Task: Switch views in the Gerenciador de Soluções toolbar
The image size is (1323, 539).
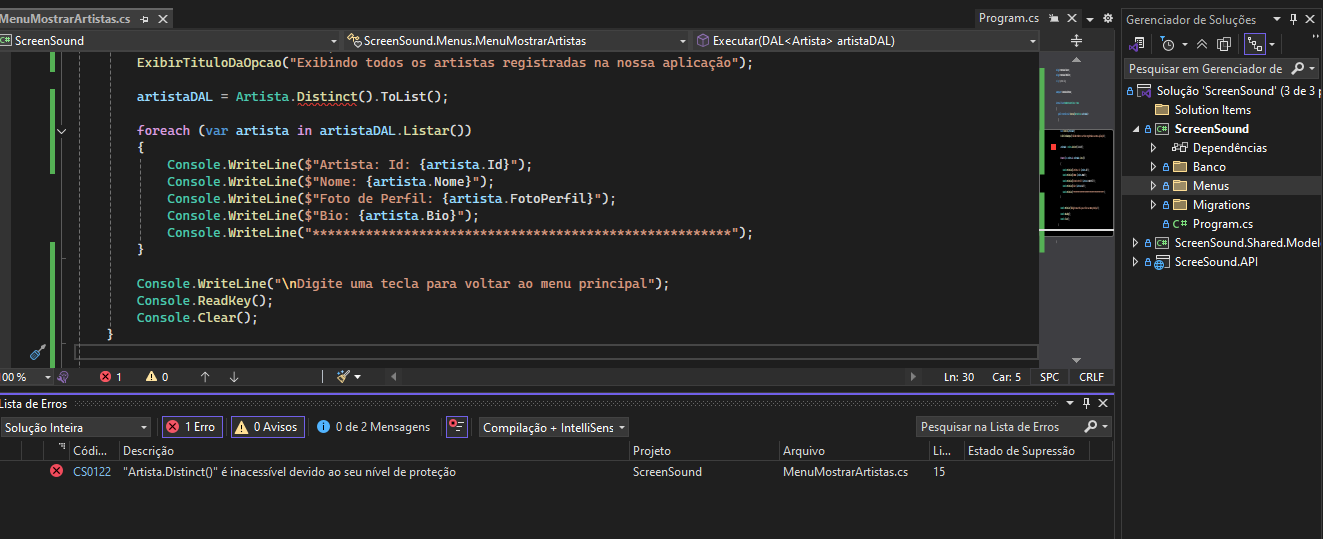Action: 1136,44
